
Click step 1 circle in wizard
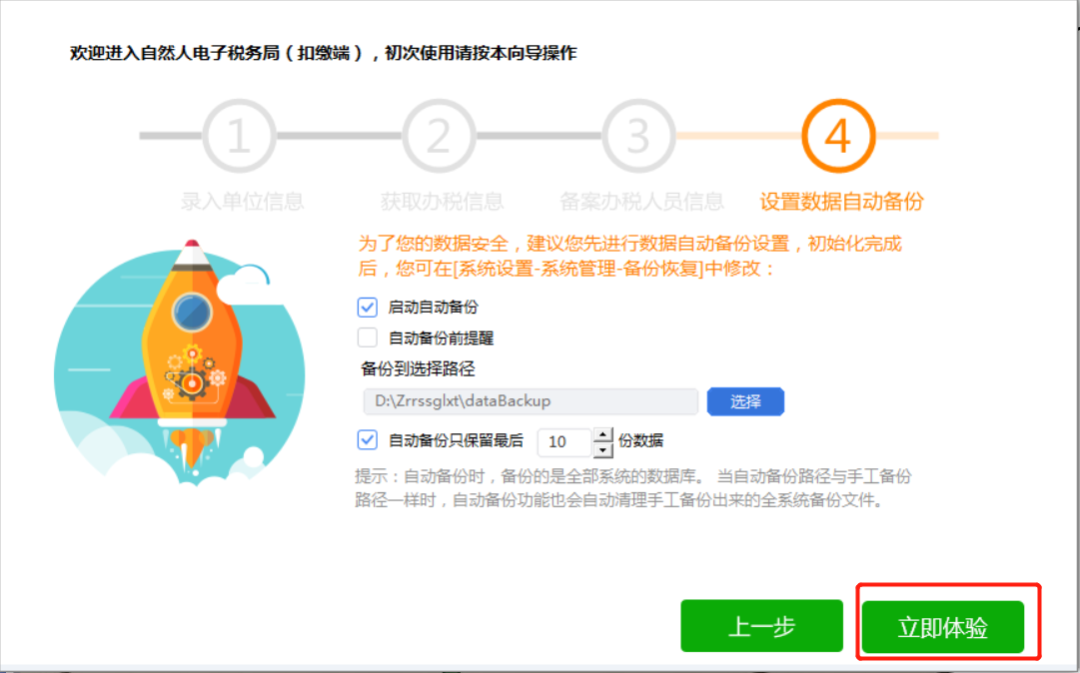point(238,136)
